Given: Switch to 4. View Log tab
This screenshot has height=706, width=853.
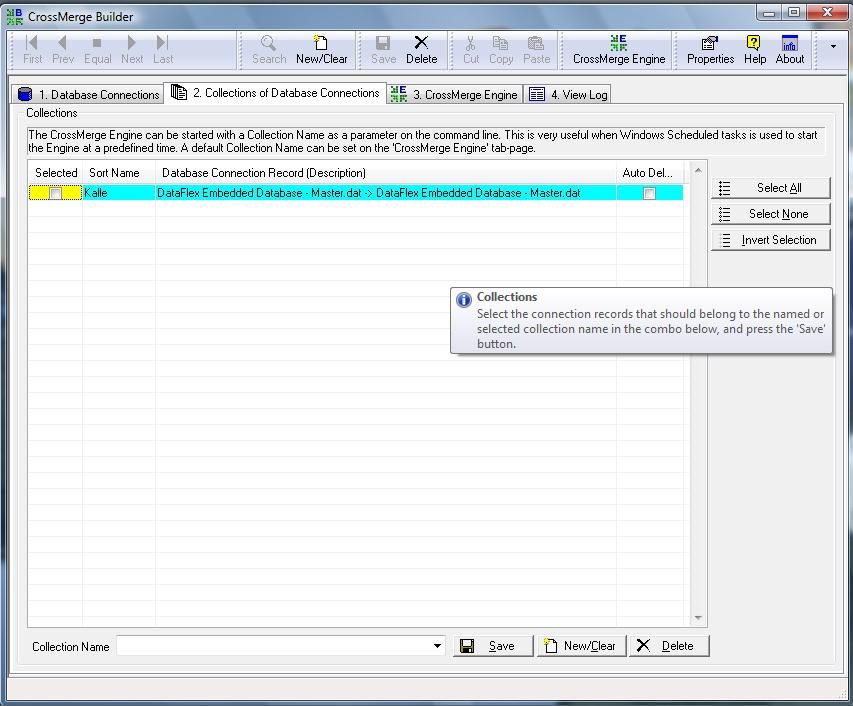Looking at the screenshot, I should pos(568,94).
